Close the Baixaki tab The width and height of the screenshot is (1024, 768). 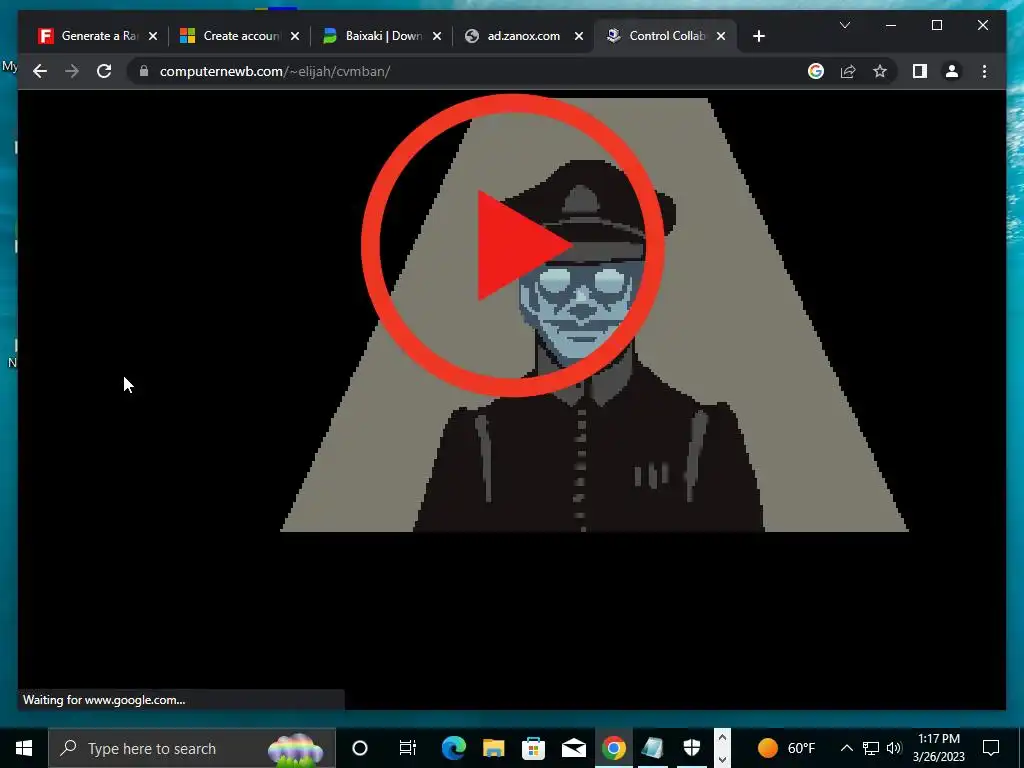[437, 36]
